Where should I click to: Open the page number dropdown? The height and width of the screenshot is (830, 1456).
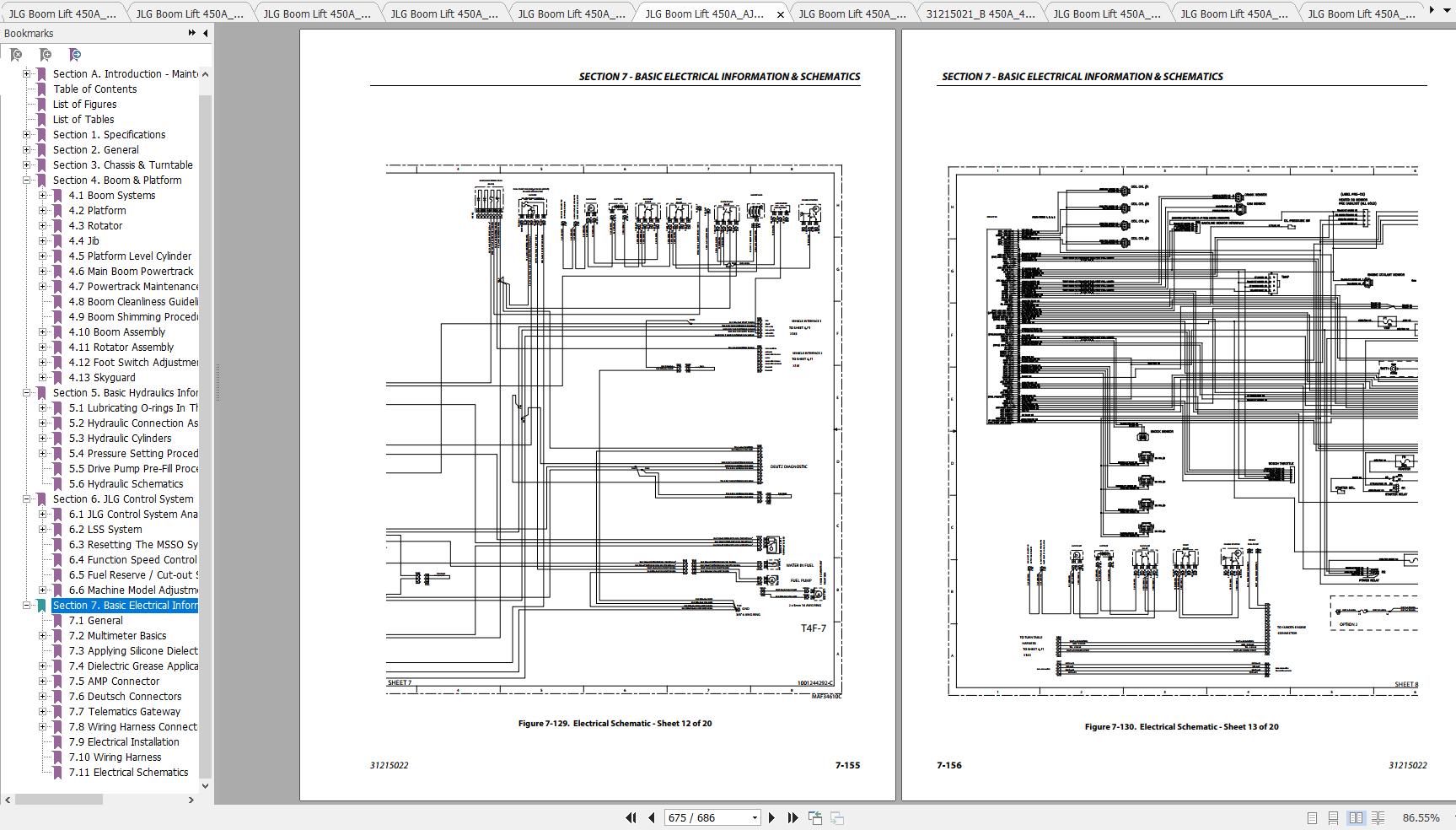[755, 817]
